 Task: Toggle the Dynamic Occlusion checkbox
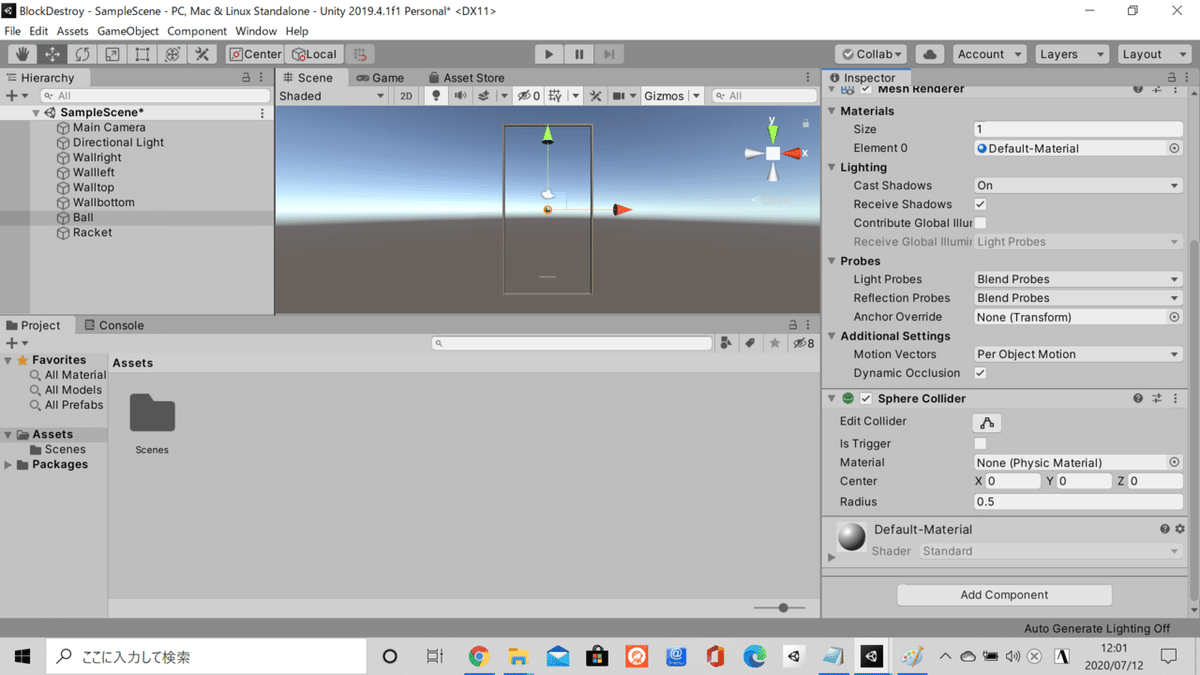980,373
